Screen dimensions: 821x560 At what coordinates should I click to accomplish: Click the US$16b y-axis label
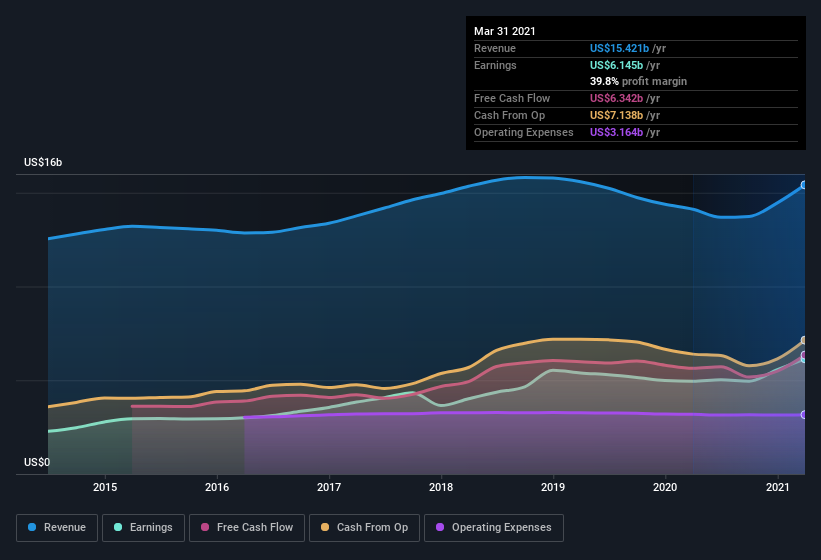coord(43,162)
